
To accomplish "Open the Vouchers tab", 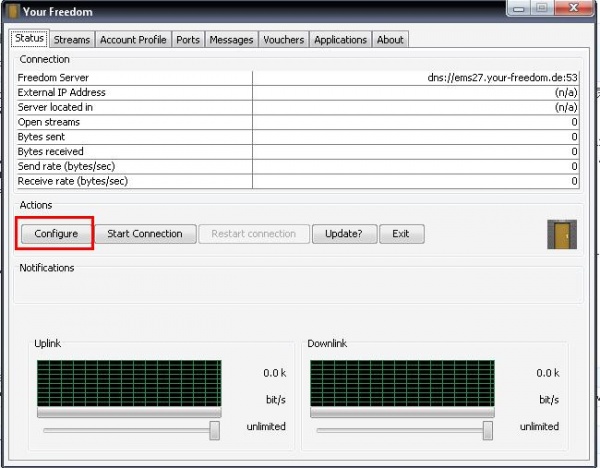I will 284,39.
